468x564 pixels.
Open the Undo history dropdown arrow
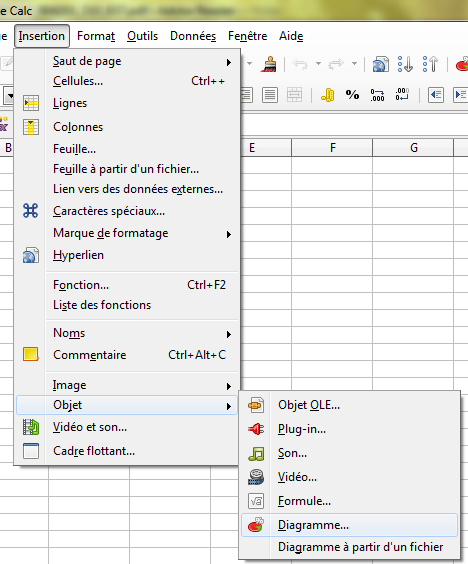(x=318, y=64)
